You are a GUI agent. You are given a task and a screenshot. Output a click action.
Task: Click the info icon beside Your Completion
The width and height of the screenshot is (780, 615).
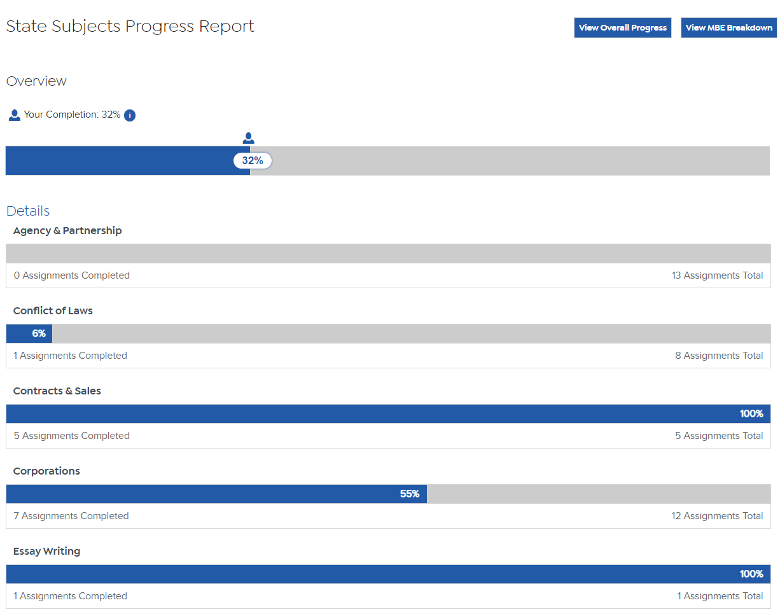[130, 115]
